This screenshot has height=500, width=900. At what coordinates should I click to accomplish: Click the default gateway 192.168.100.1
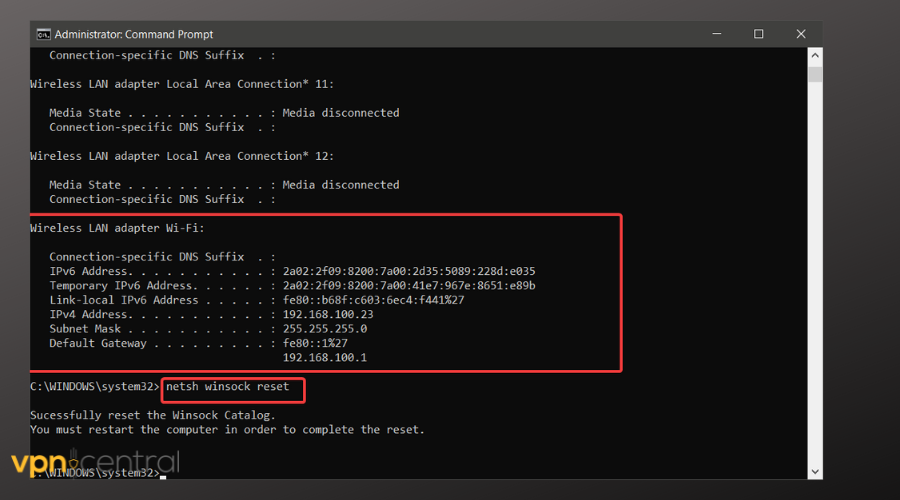point(324,357)
